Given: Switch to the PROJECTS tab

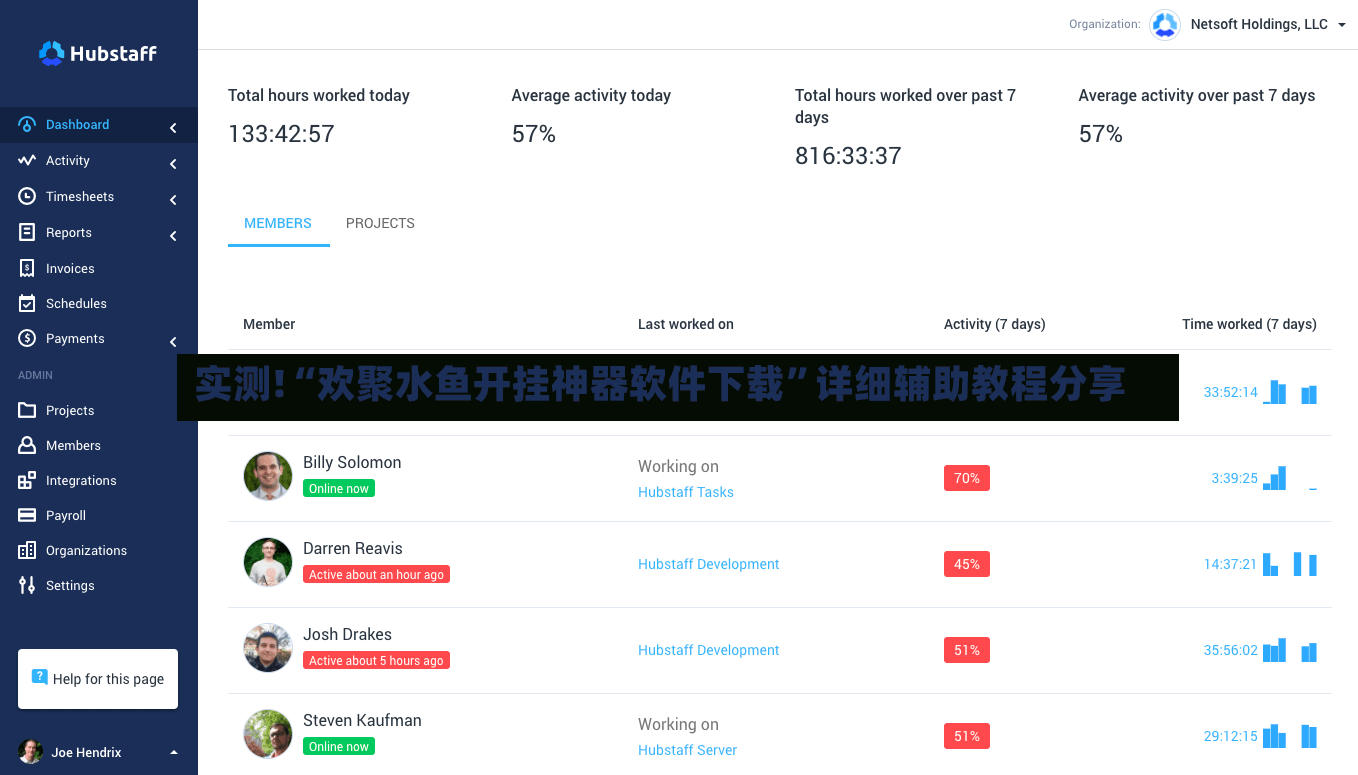Looking at the screenshot, I should pos(380,223).
